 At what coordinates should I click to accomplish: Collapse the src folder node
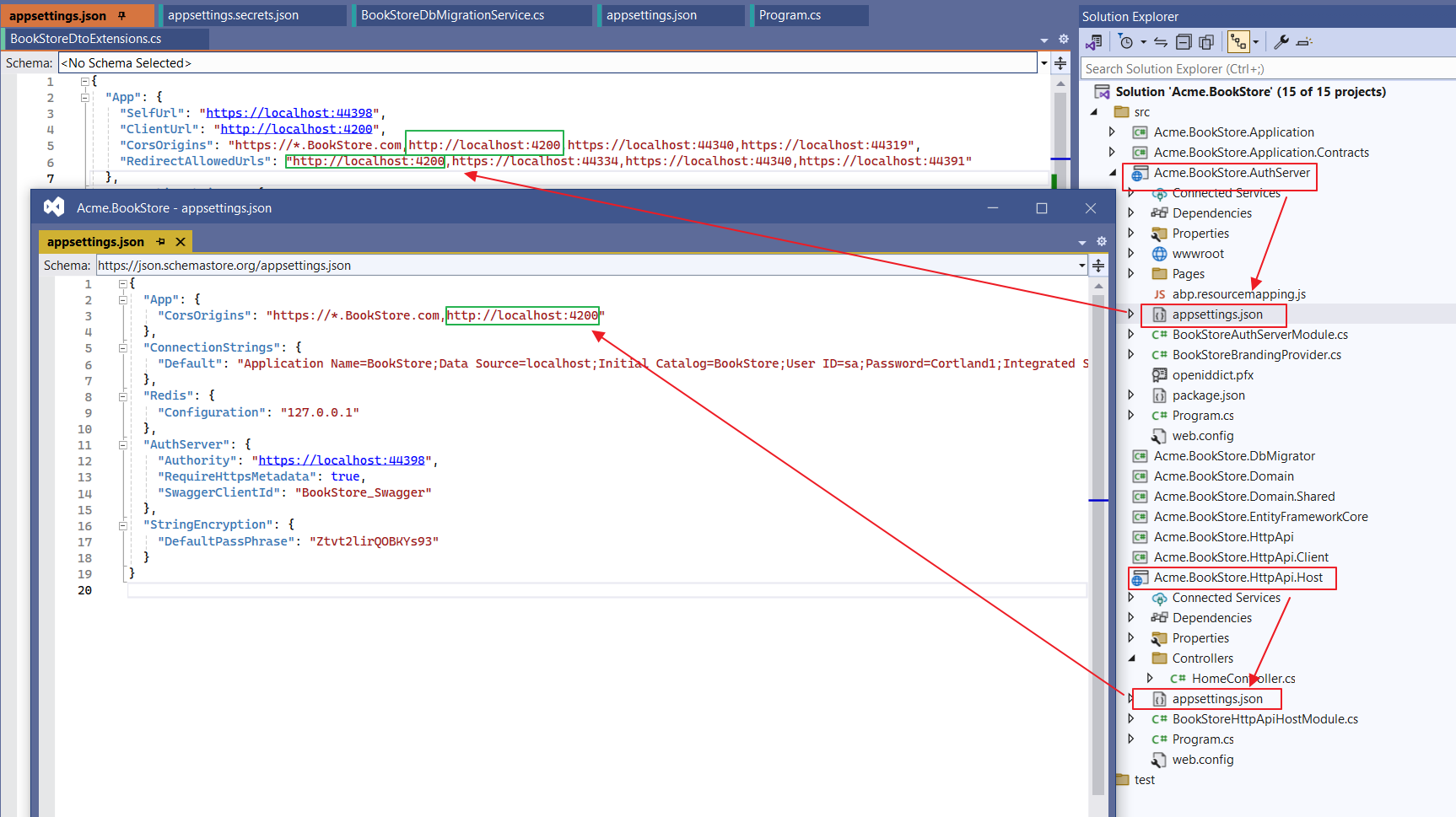[1095, 112]
